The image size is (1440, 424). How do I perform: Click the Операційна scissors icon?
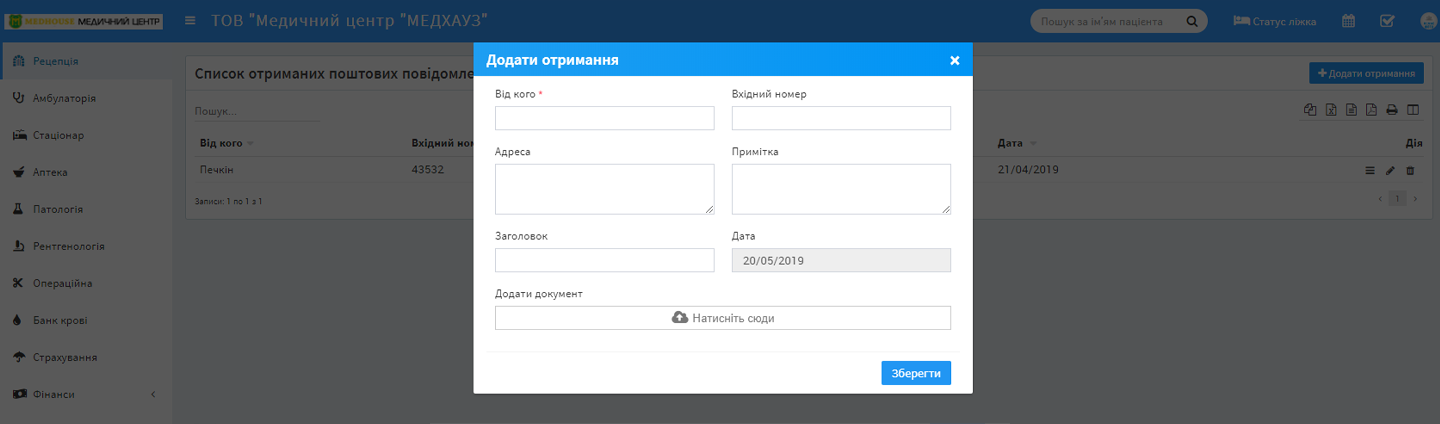(x=18, y=283)
